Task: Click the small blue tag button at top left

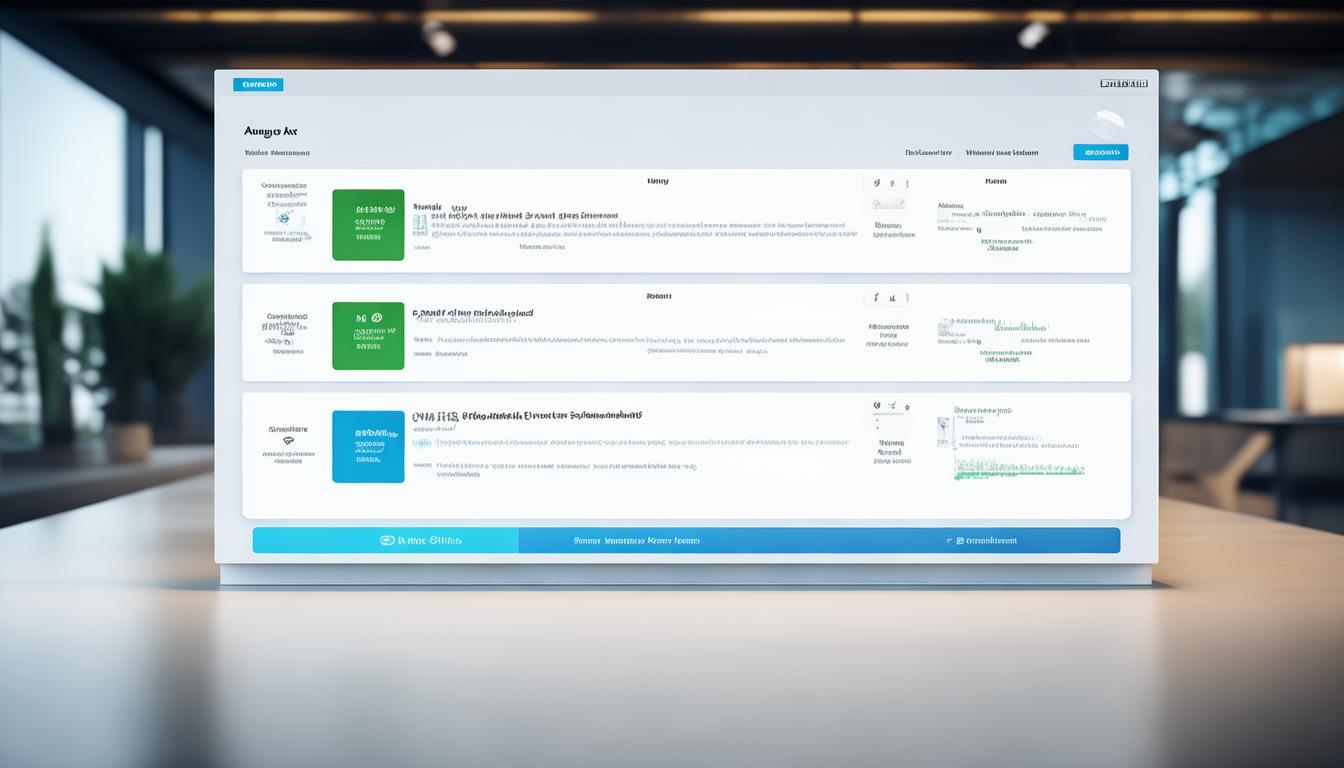Action: [258, 85]
